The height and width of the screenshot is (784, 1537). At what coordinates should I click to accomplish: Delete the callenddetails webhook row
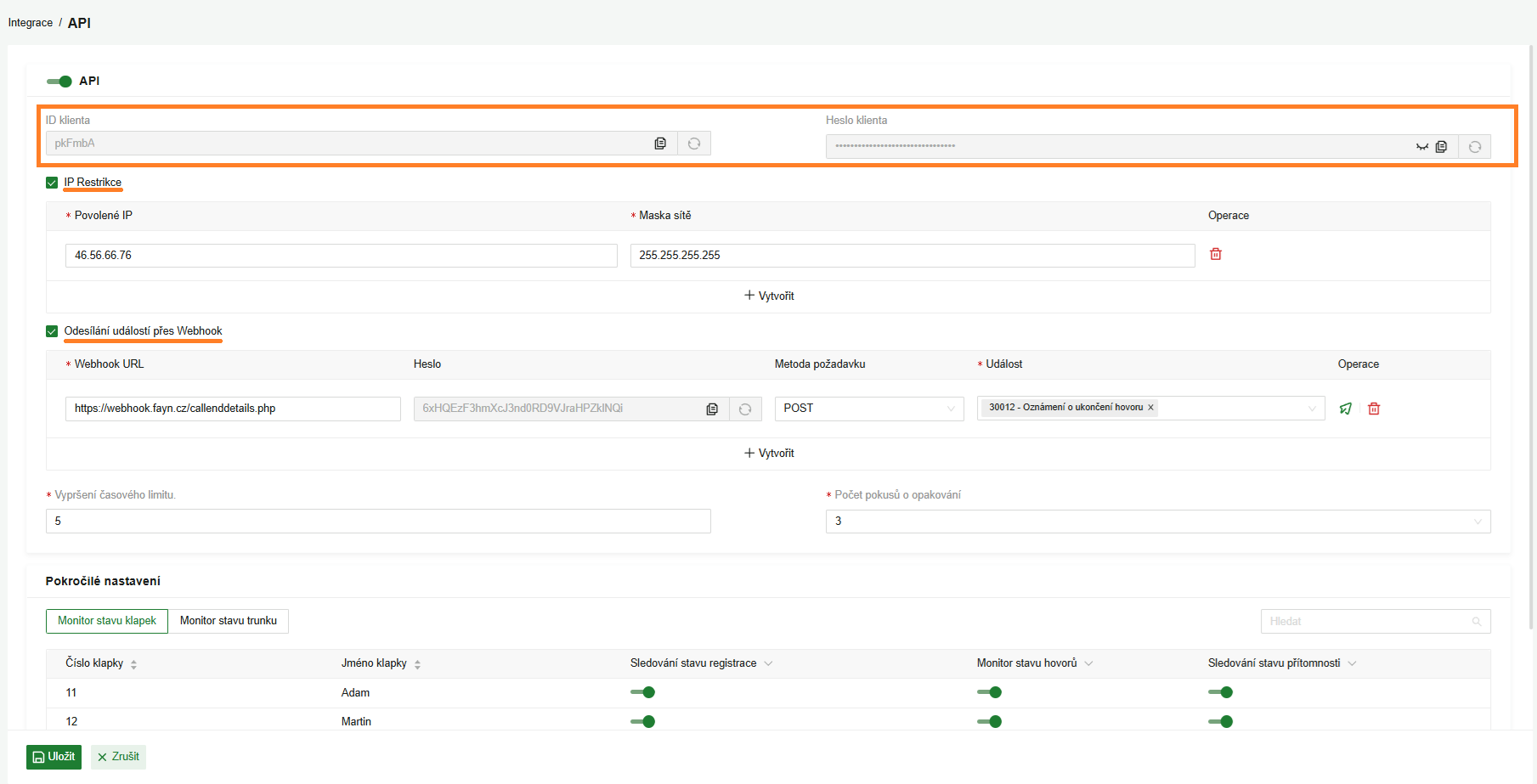pyautogui.click(x=1374, y=409)
